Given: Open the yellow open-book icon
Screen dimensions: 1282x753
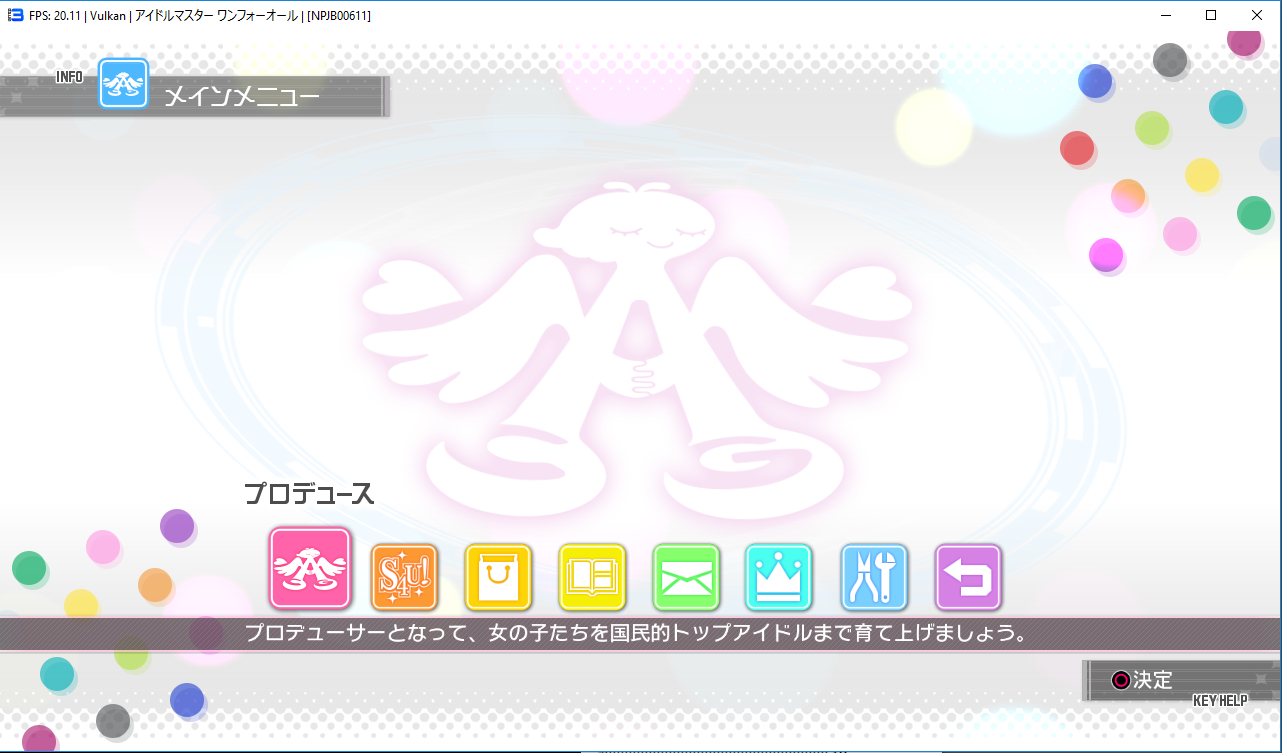Looking at the screenshot, I should coord(592,577).
